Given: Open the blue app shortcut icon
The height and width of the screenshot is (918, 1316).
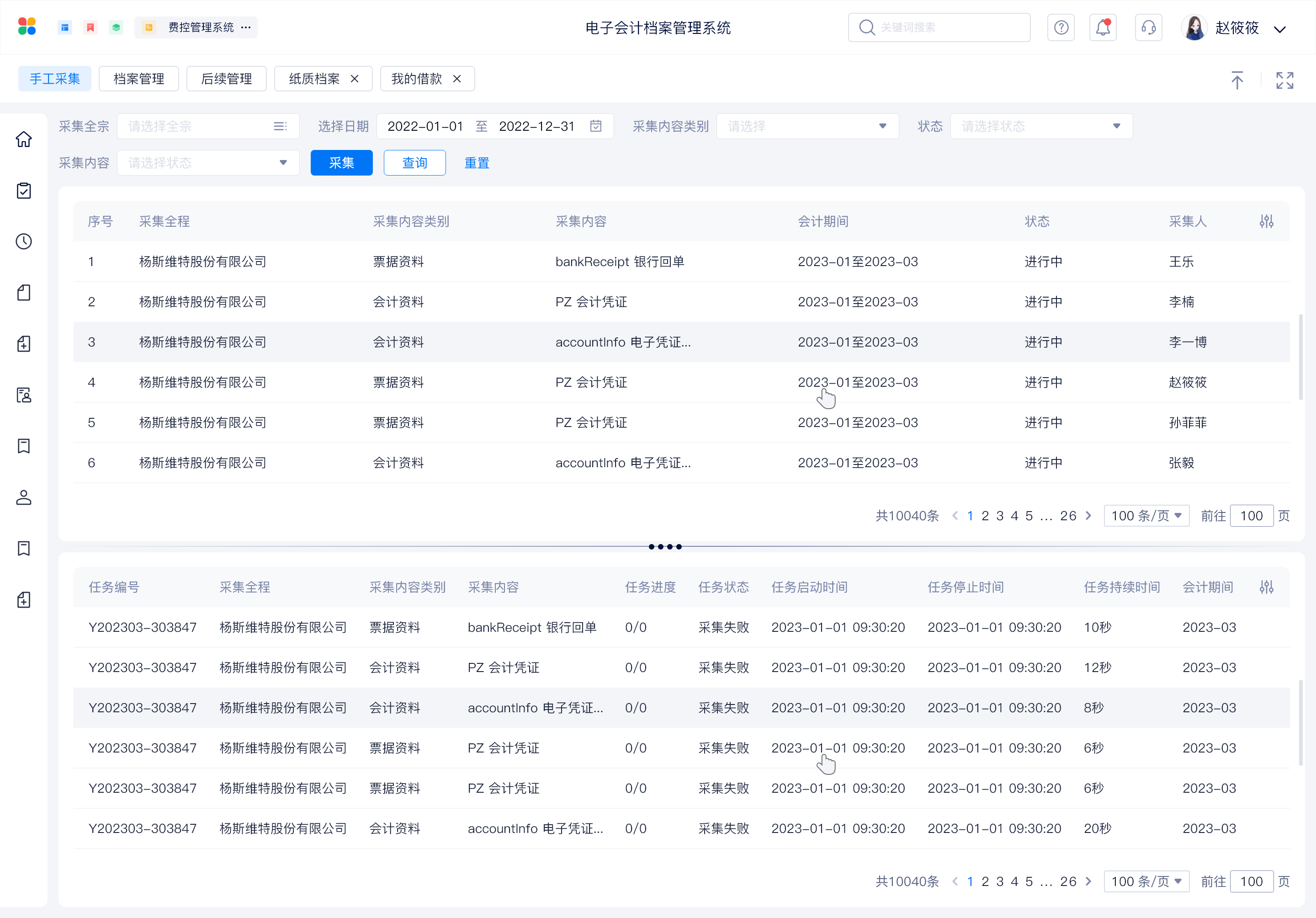Looking at the screenshot, I should pos(65,27).
